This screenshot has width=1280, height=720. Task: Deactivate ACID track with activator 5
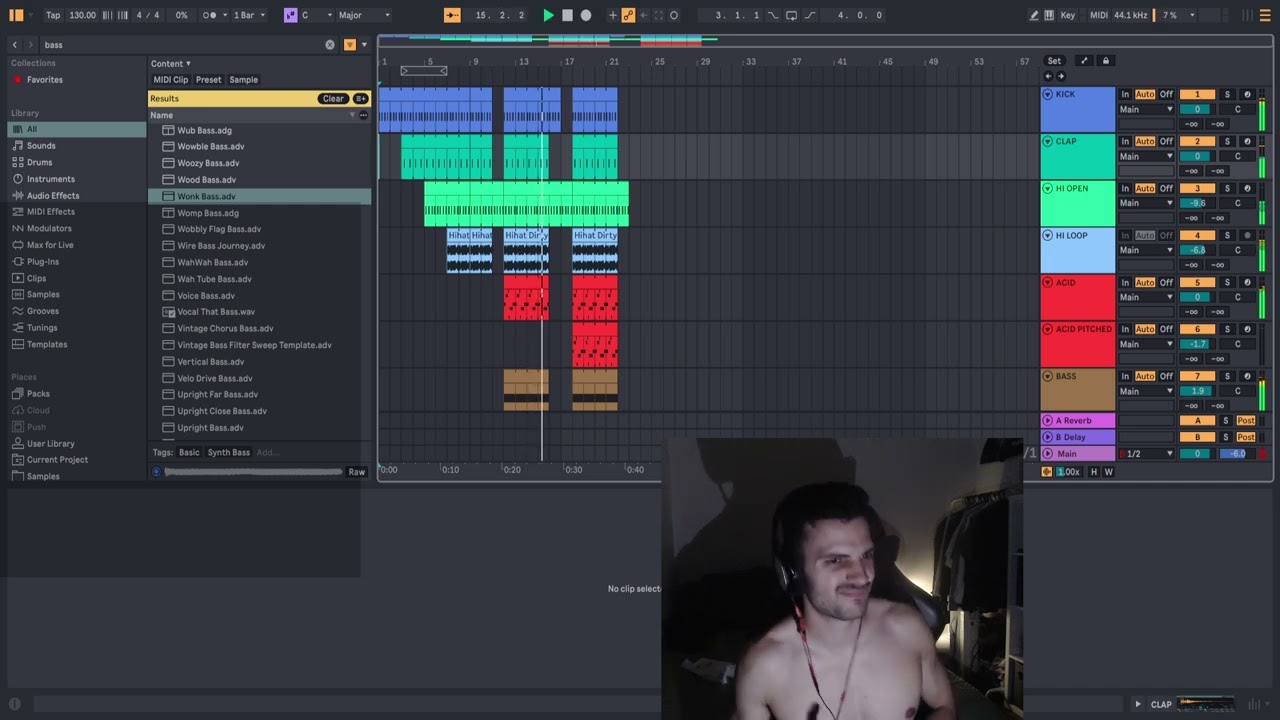click(1197, 282)
